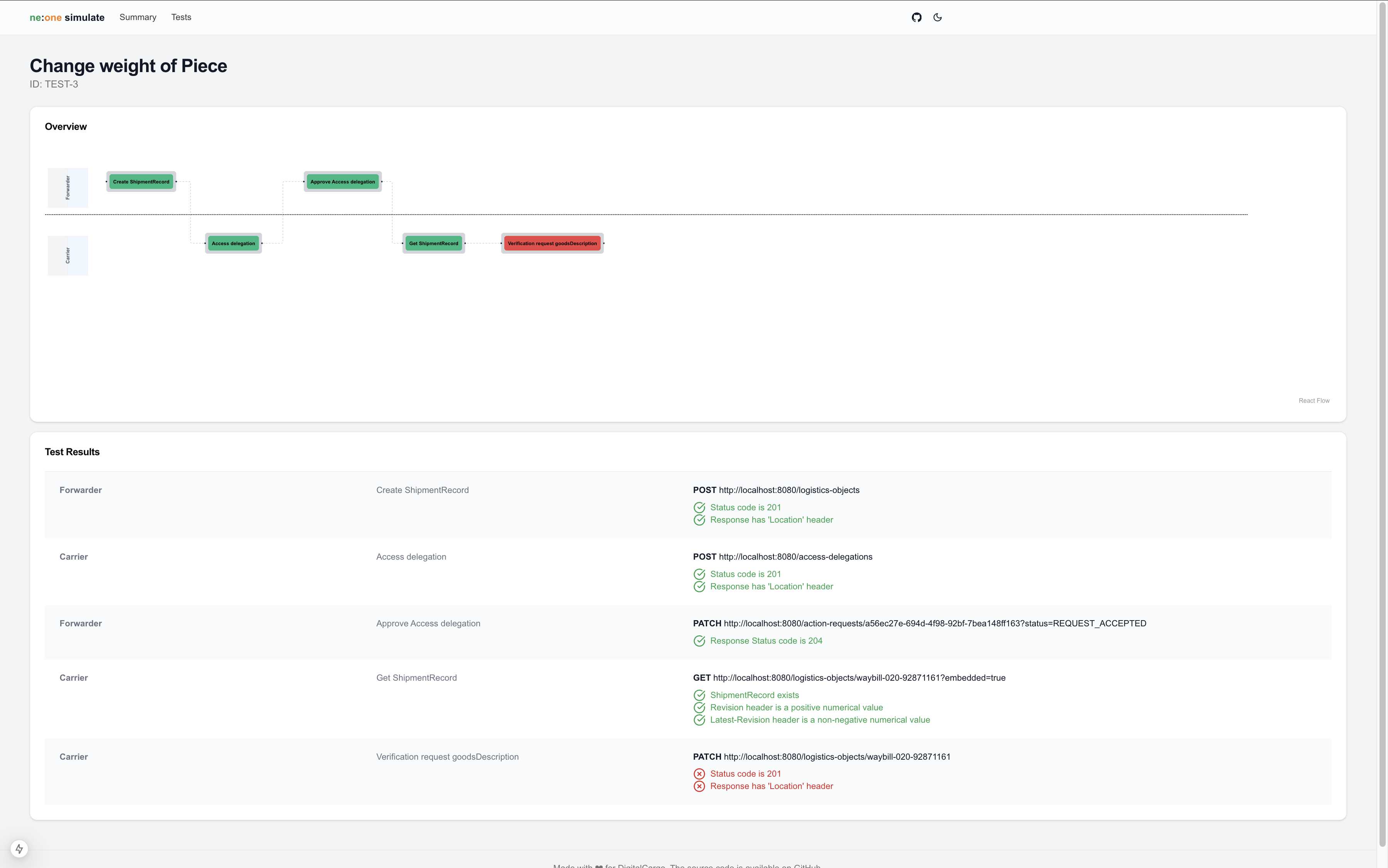The height and width of the screenshot is (868, 1388).
Task: Click the Carrier swimlane label
Action: [68, 256]
